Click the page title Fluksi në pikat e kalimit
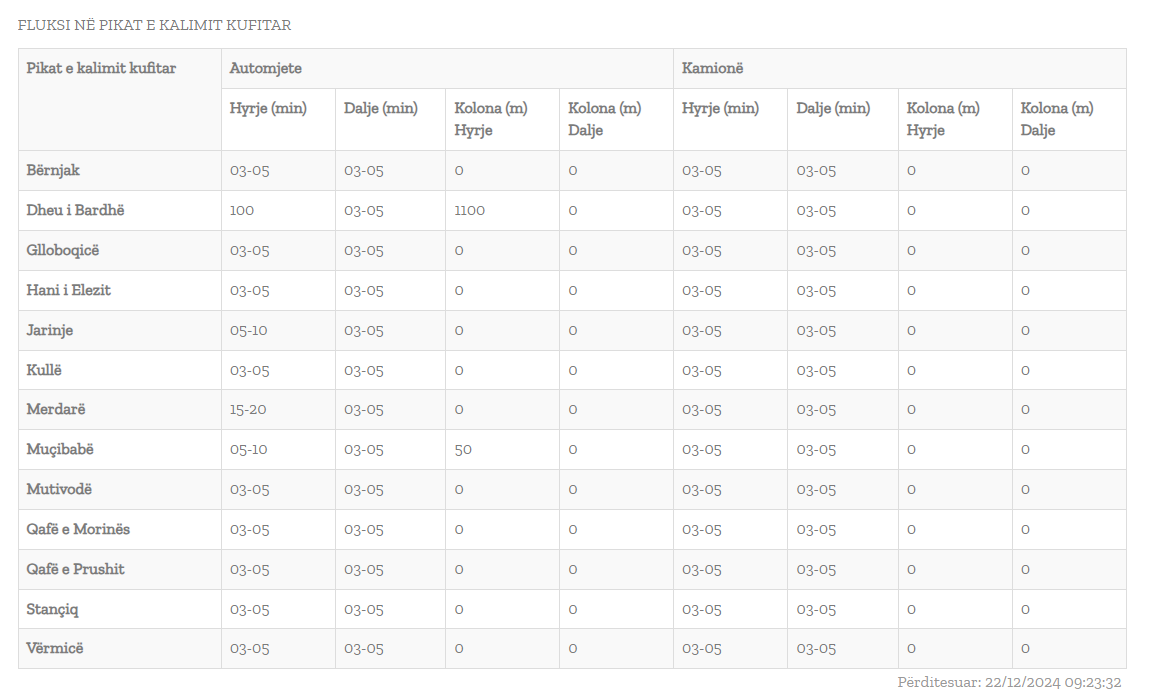This screenshot has width=1157, height=700. (154, 25)
